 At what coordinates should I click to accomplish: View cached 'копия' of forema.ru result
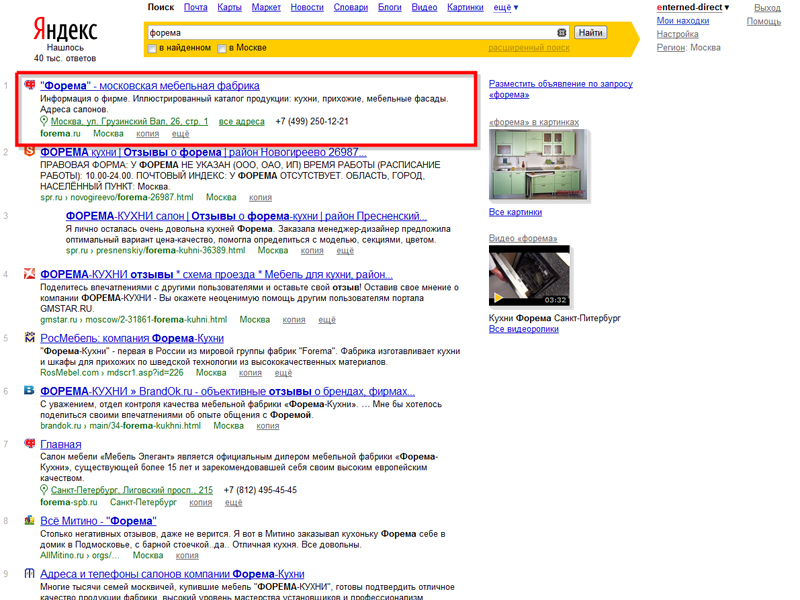point(147,134)
